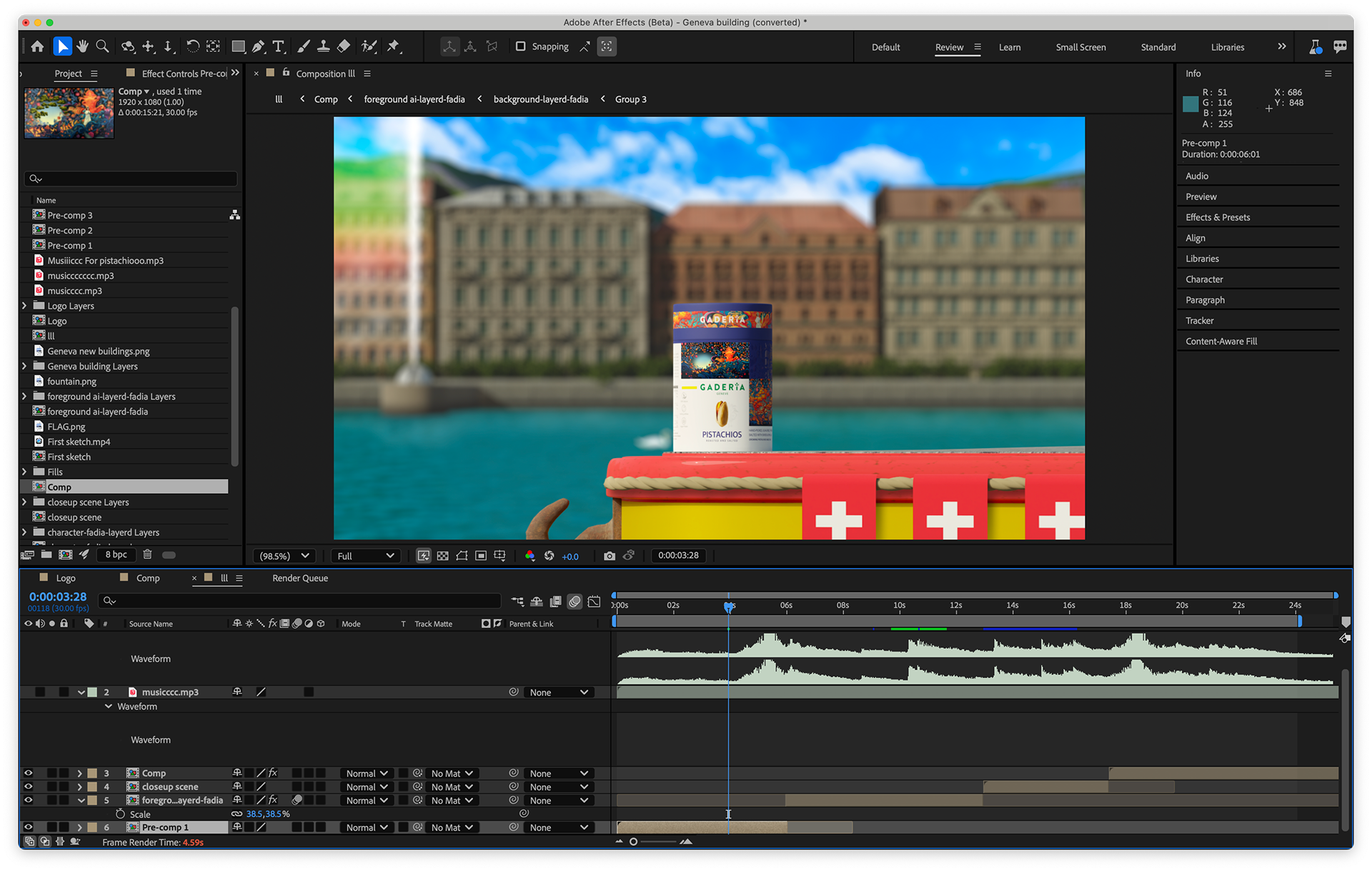This screenshot has height=871, width=1372.
Task: Toggle transparency grid in viewer
Action: point(443,556)
